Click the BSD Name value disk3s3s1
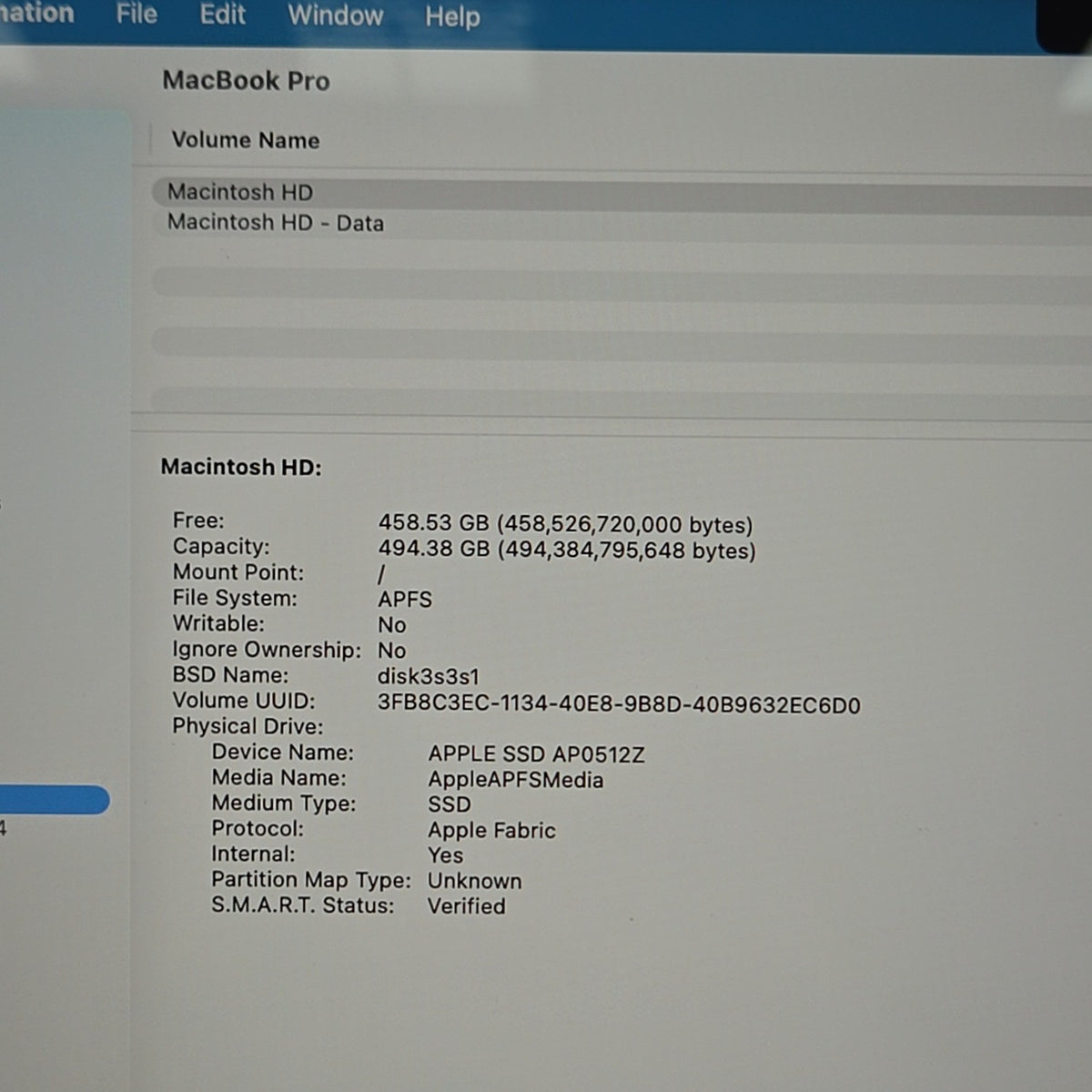 coord(429,676)
